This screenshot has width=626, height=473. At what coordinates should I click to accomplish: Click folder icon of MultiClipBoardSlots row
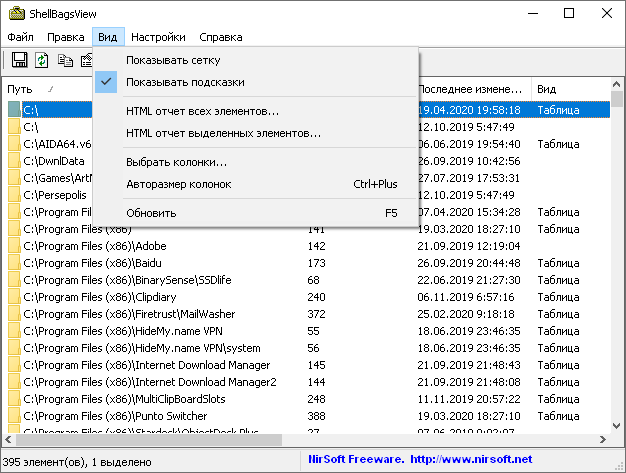click(x=14, y=399)
